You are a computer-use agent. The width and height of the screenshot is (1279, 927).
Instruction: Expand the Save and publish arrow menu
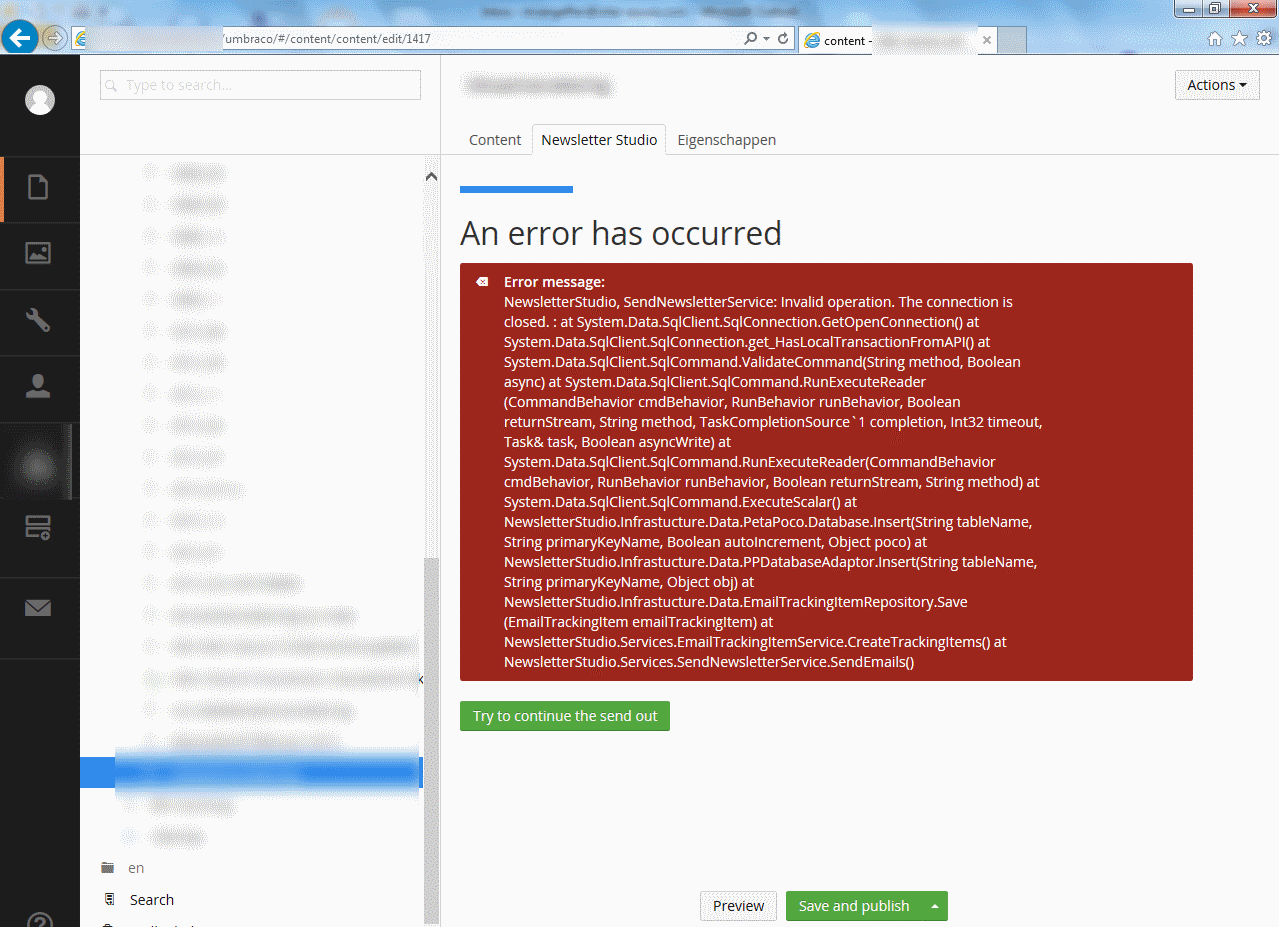(935, 906)
